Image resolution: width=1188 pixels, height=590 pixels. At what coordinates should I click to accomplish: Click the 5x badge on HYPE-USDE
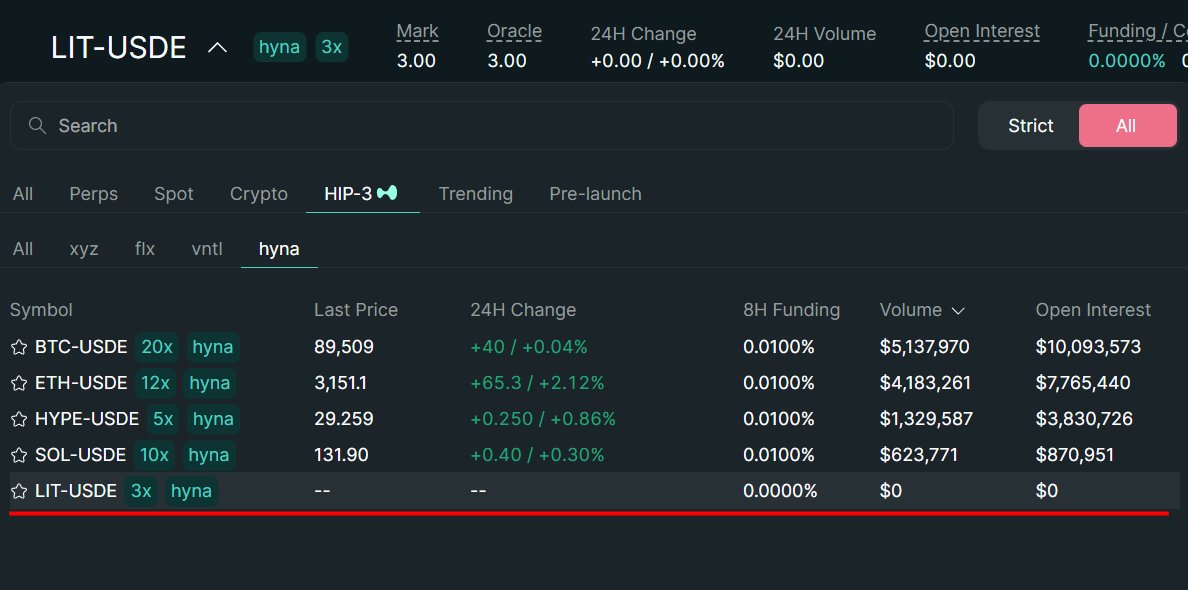coord(163,420)
